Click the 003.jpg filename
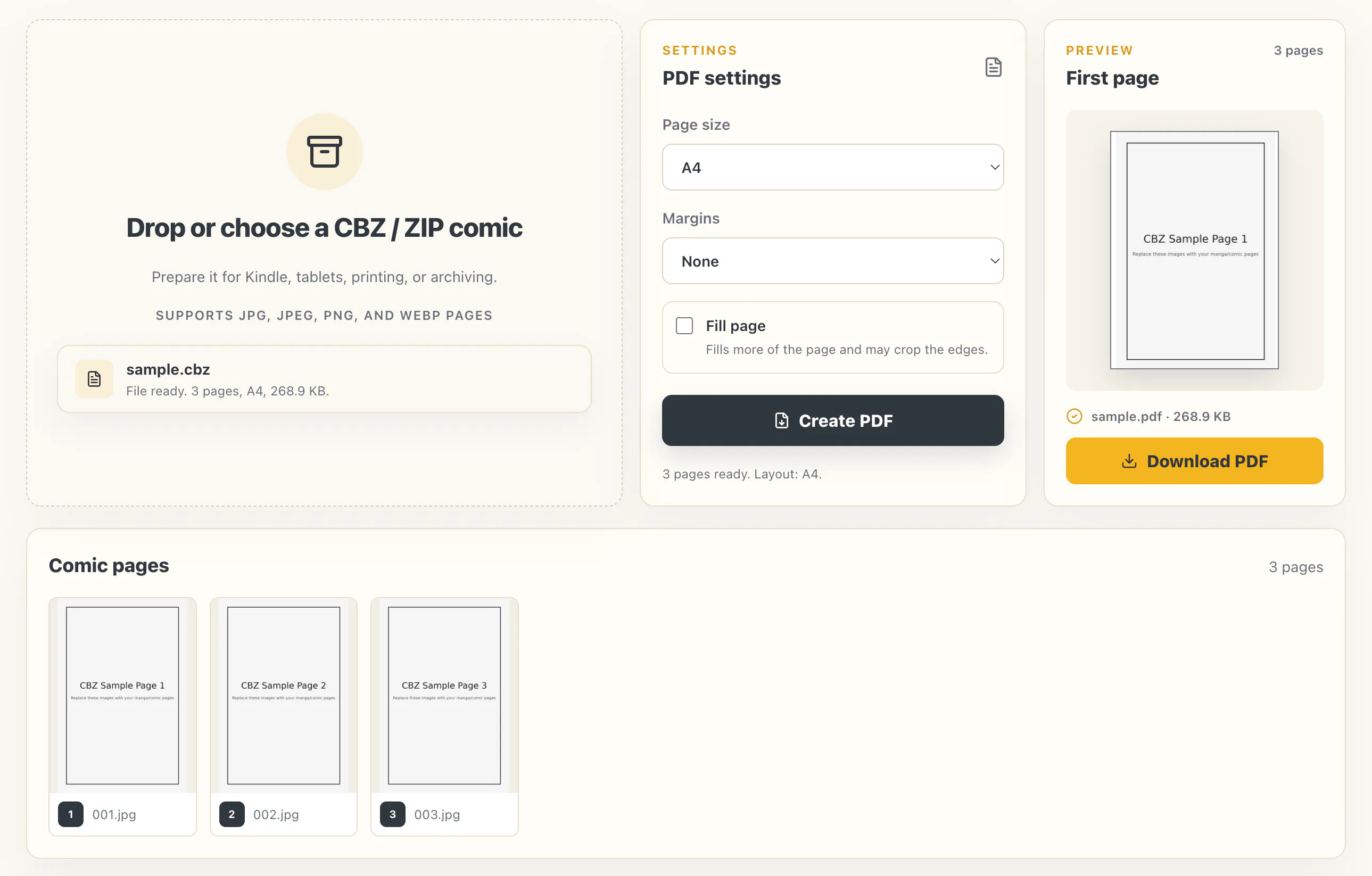 437,814
